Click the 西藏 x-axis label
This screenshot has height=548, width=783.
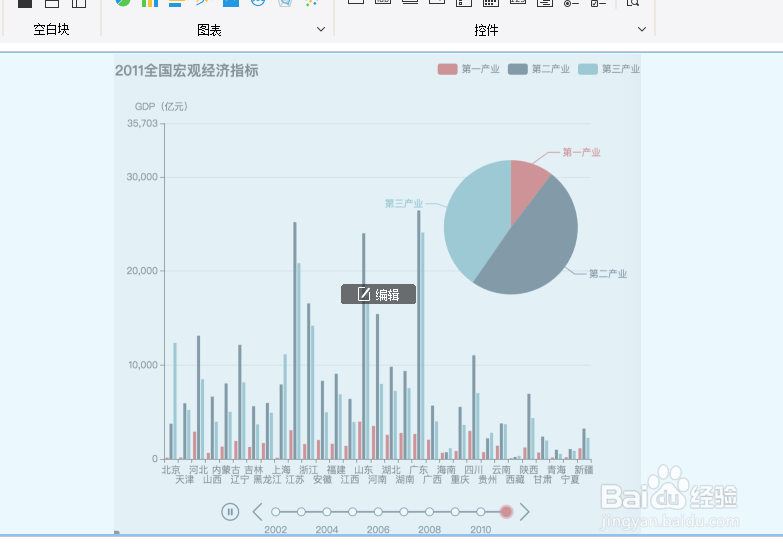click(x=515, y=480)
